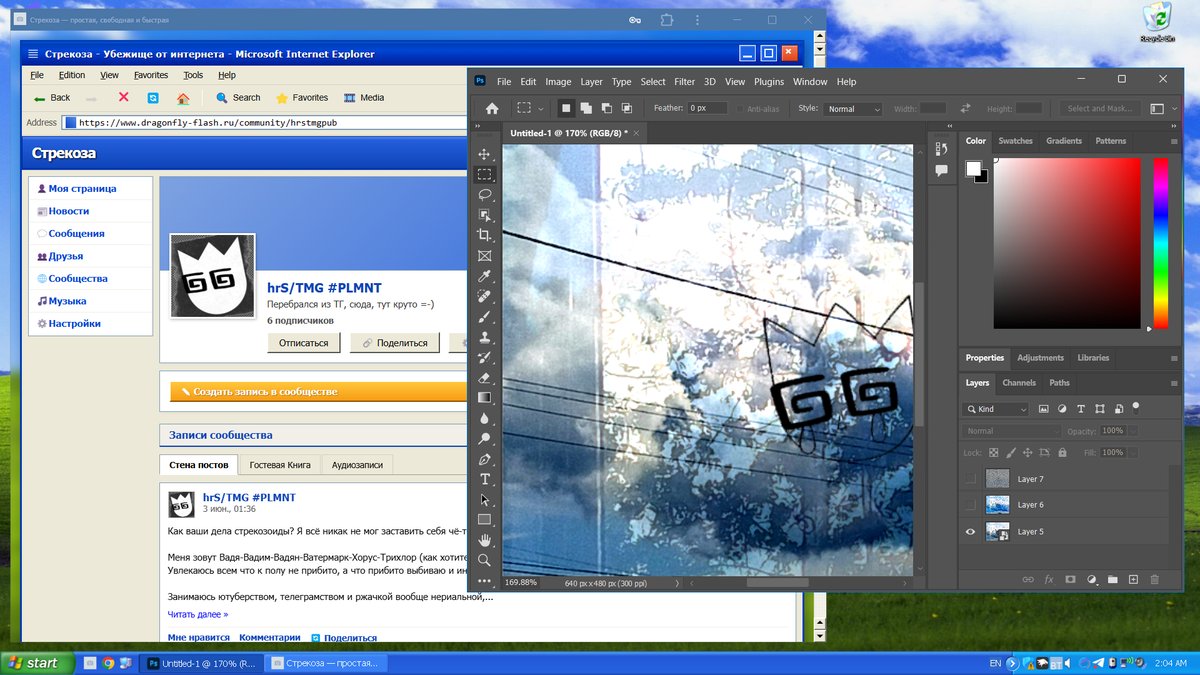Viewport: 1200px width, 675px height.
Task: Create a new layer
Action: pos(1134,579)
